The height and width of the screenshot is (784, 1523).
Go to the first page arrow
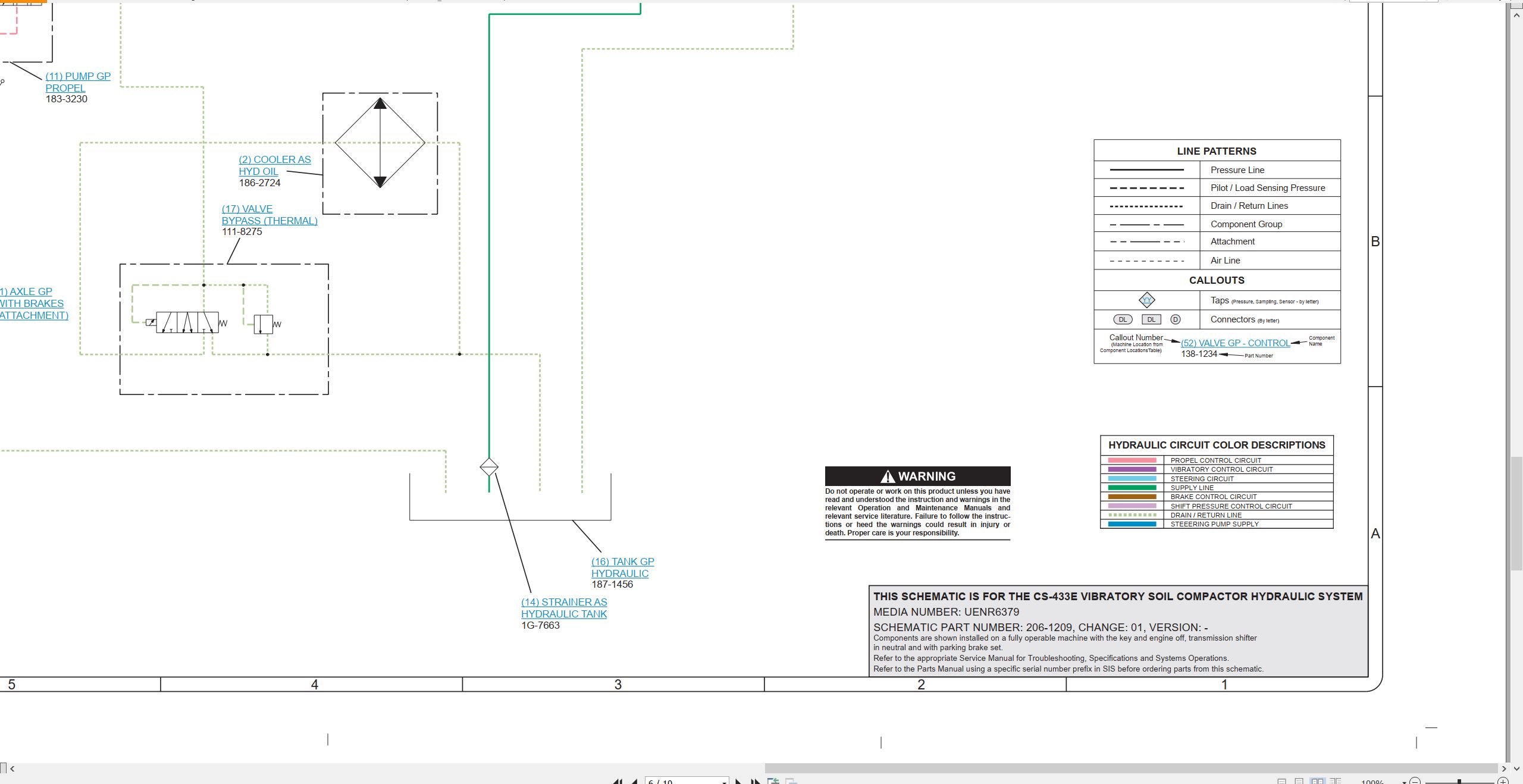pyautogui.click(x=618, y=782)
